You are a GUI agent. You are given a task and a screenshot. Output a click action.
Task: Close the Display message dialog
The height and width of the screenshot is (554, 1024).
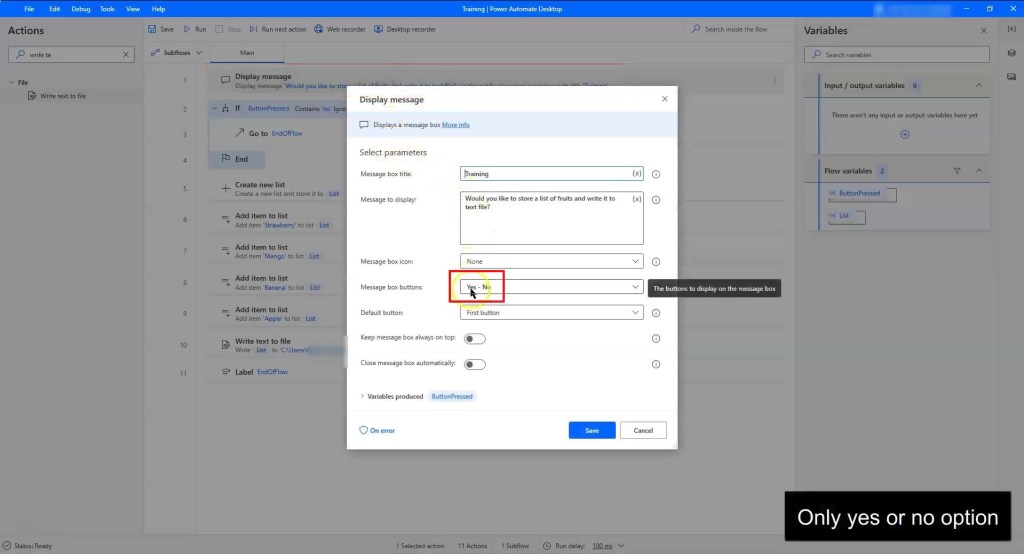(664, 99)
